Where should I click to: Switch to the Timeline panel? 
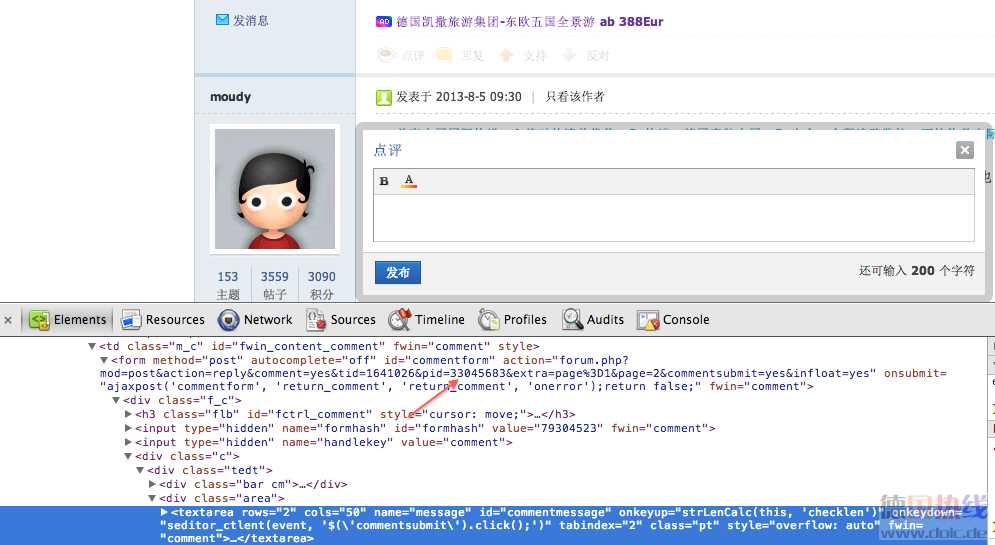click(427, 320)
